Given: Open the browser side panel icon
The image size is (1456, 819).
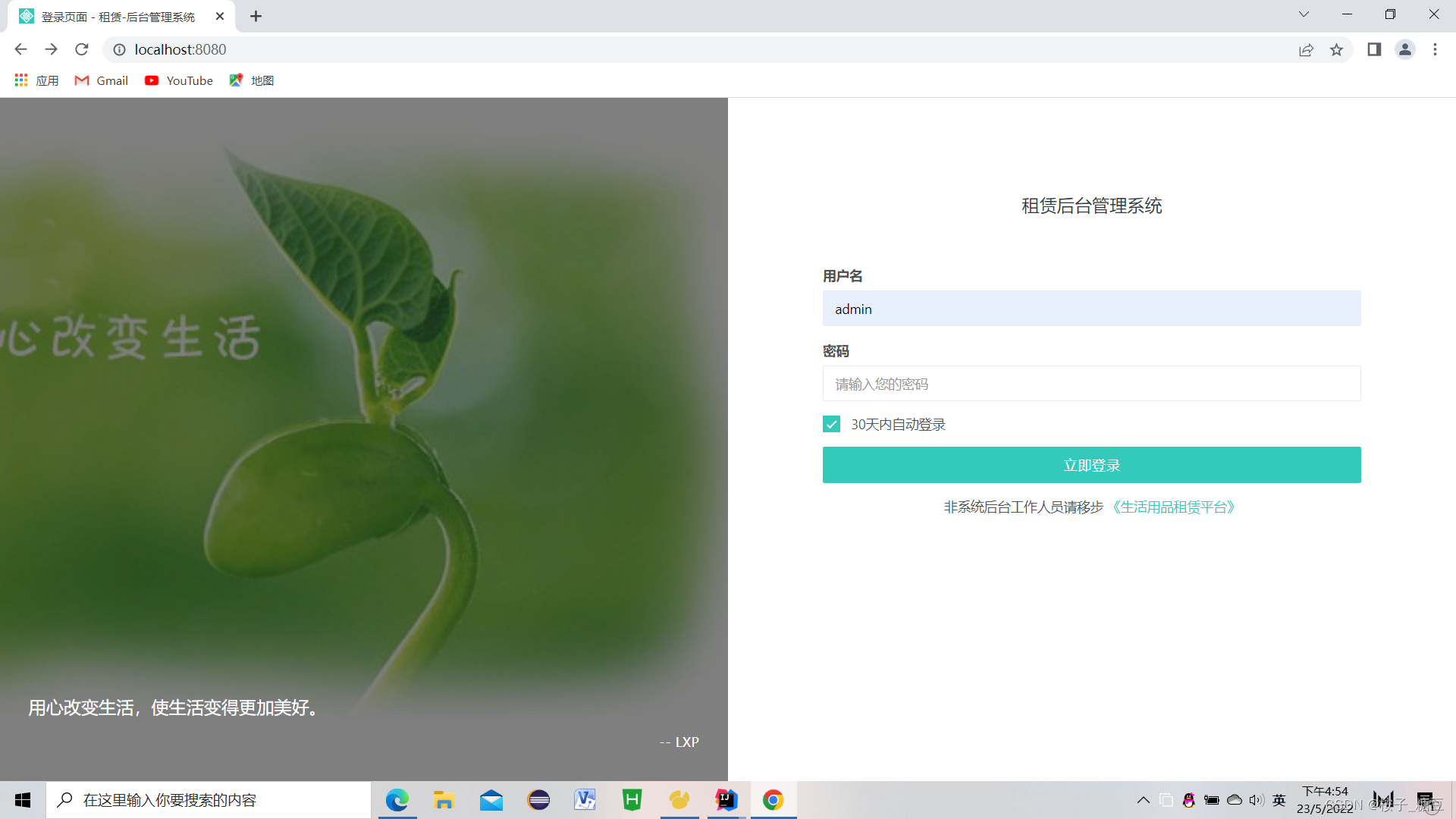Looking at the screenshot, I should click(1374, 49).
